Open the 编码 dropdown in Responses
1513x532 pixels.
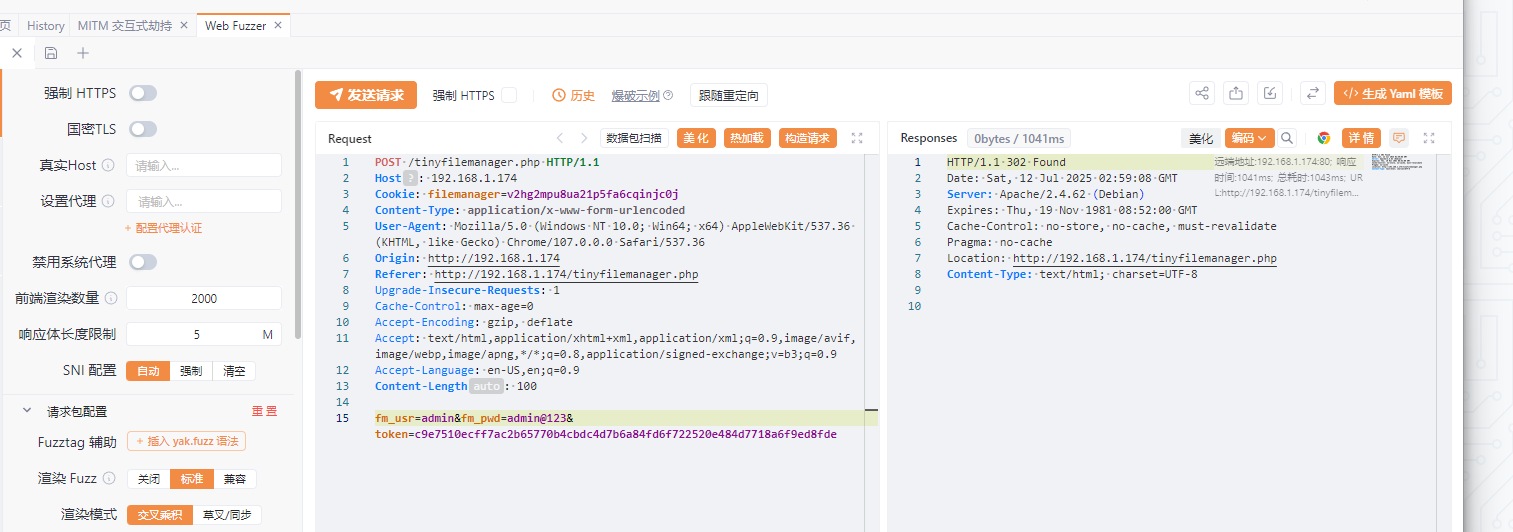click(1249, 138)
